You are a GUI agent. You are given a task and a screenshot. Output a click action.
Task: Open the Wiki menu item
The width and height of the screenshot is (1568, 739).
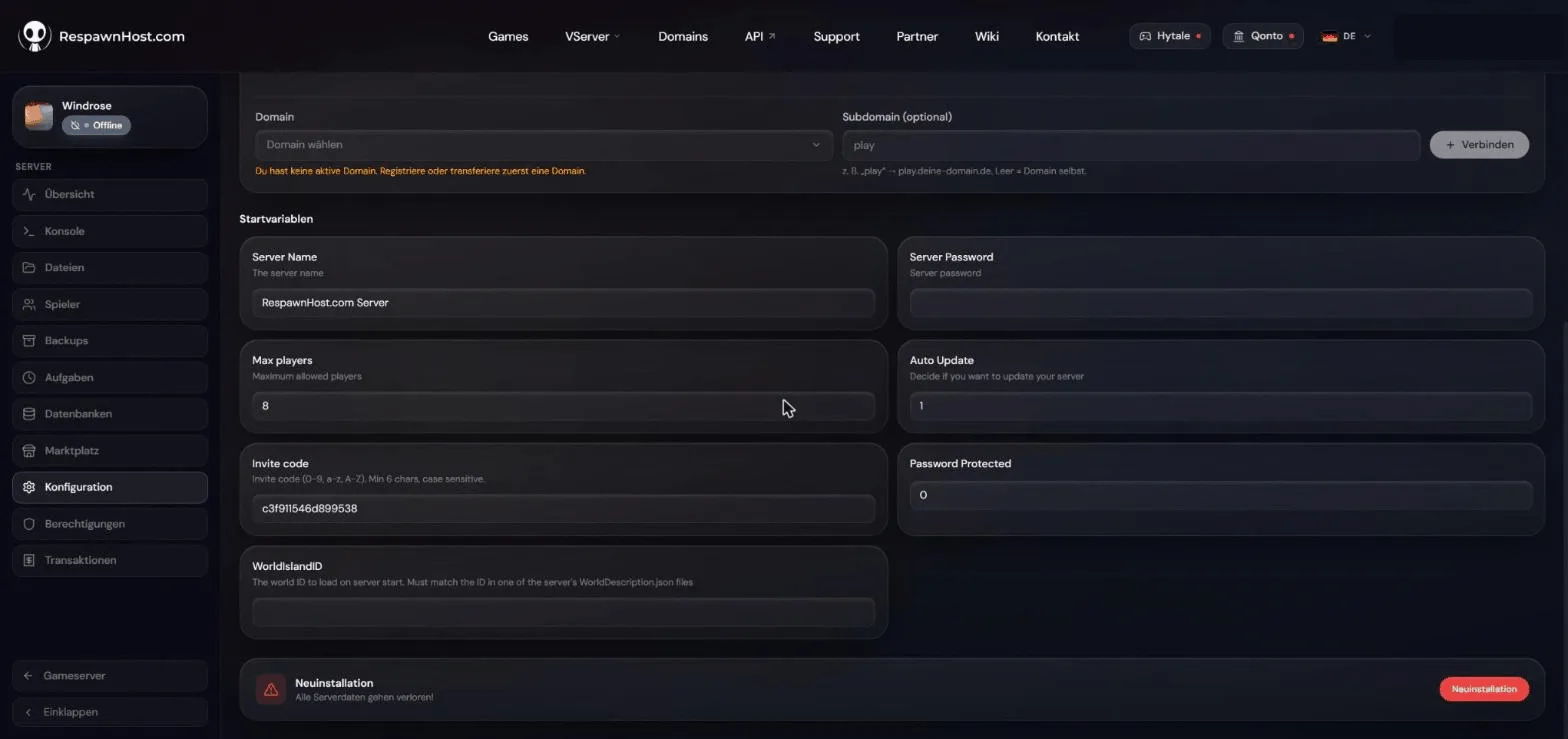[x=987, y=36]
